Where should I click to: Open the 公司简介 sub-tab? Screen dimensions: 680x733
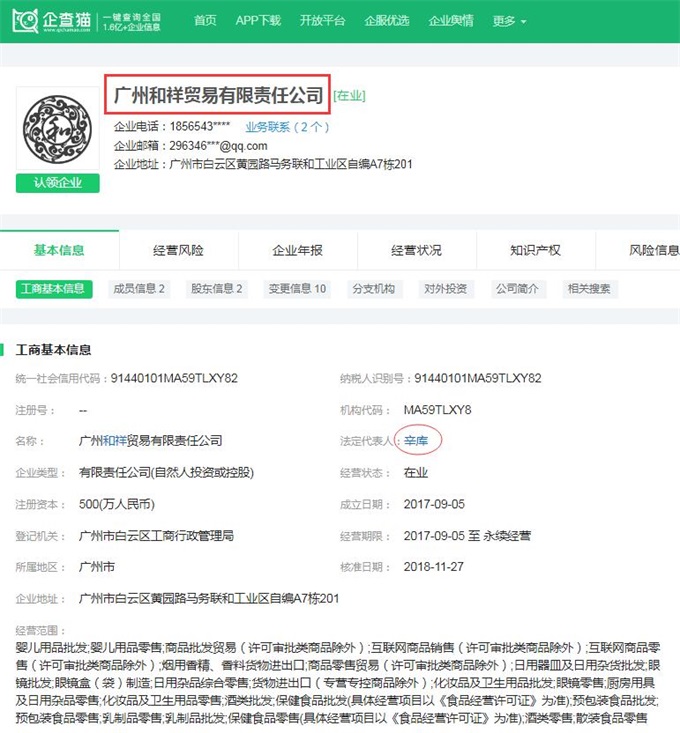[517, 289]
